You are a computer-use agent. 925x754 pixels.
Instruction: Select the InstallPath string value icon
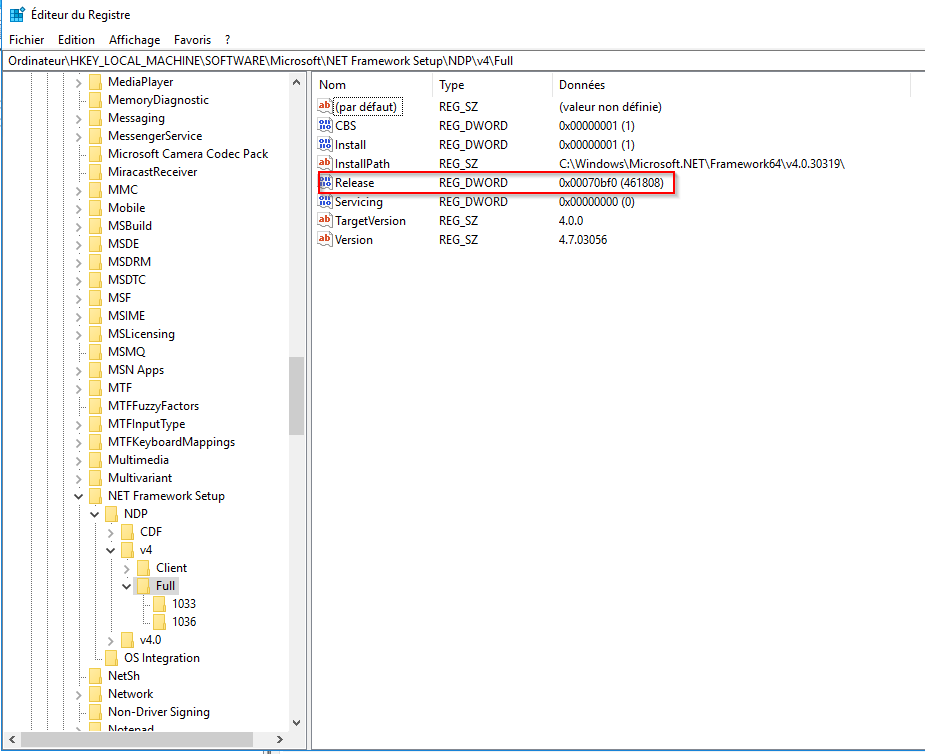(x=325, y=163)
